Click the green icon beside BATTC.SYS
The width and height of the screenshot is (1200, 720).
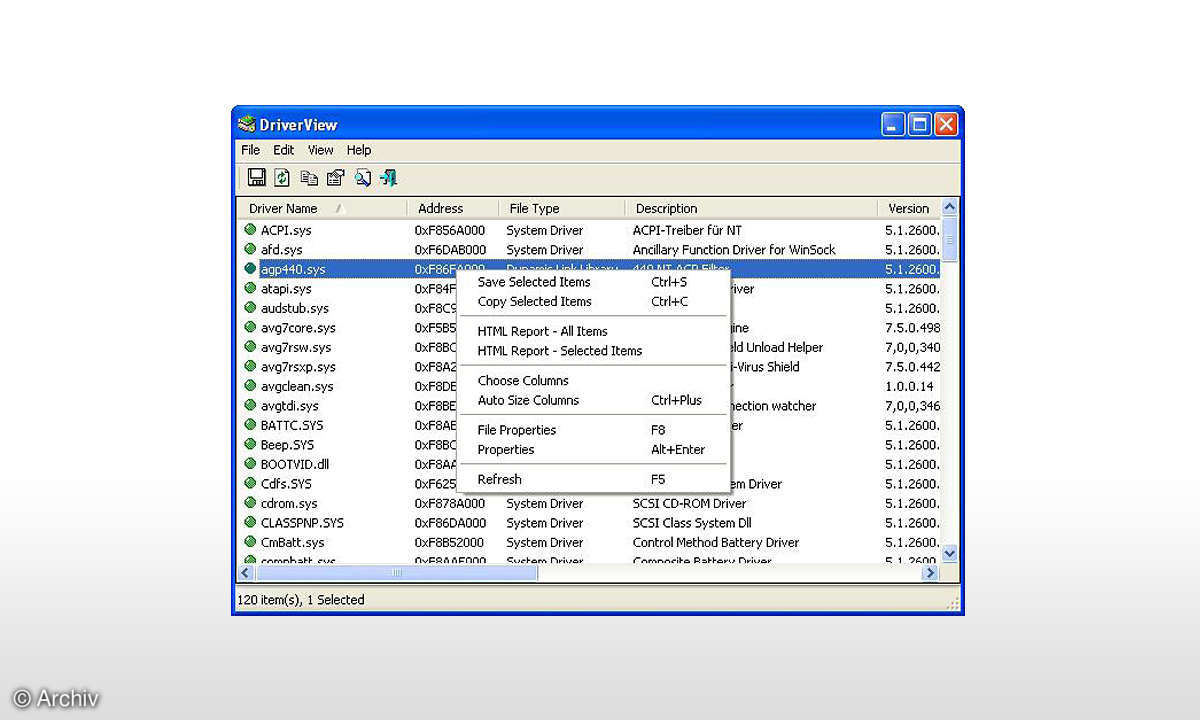pos(250,425)
